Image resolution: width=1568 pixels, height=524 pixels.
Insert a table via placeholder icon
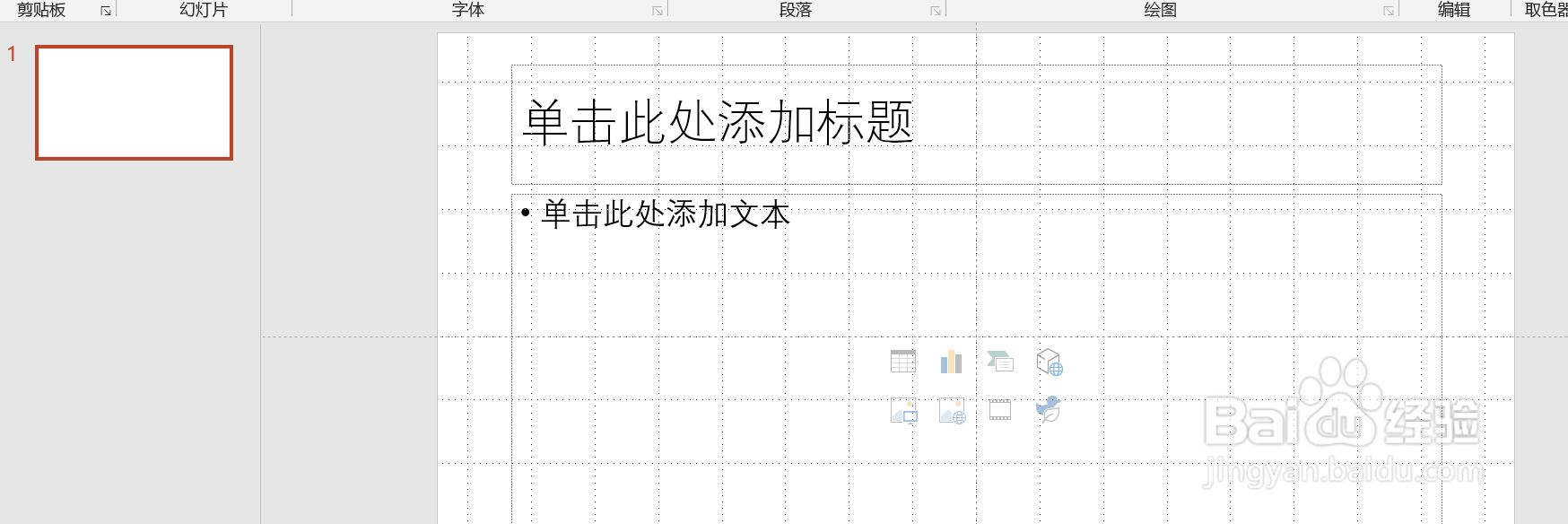pos(903,362)
